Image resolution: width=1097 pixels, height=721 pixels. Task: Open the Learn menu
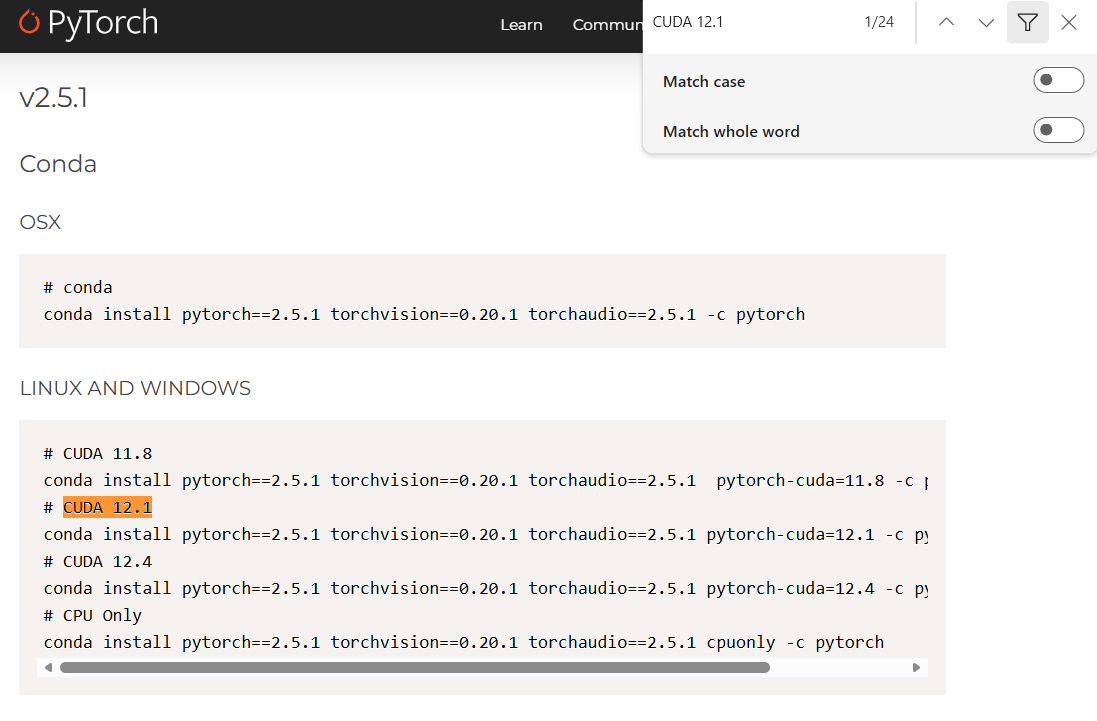click(521, 24)
